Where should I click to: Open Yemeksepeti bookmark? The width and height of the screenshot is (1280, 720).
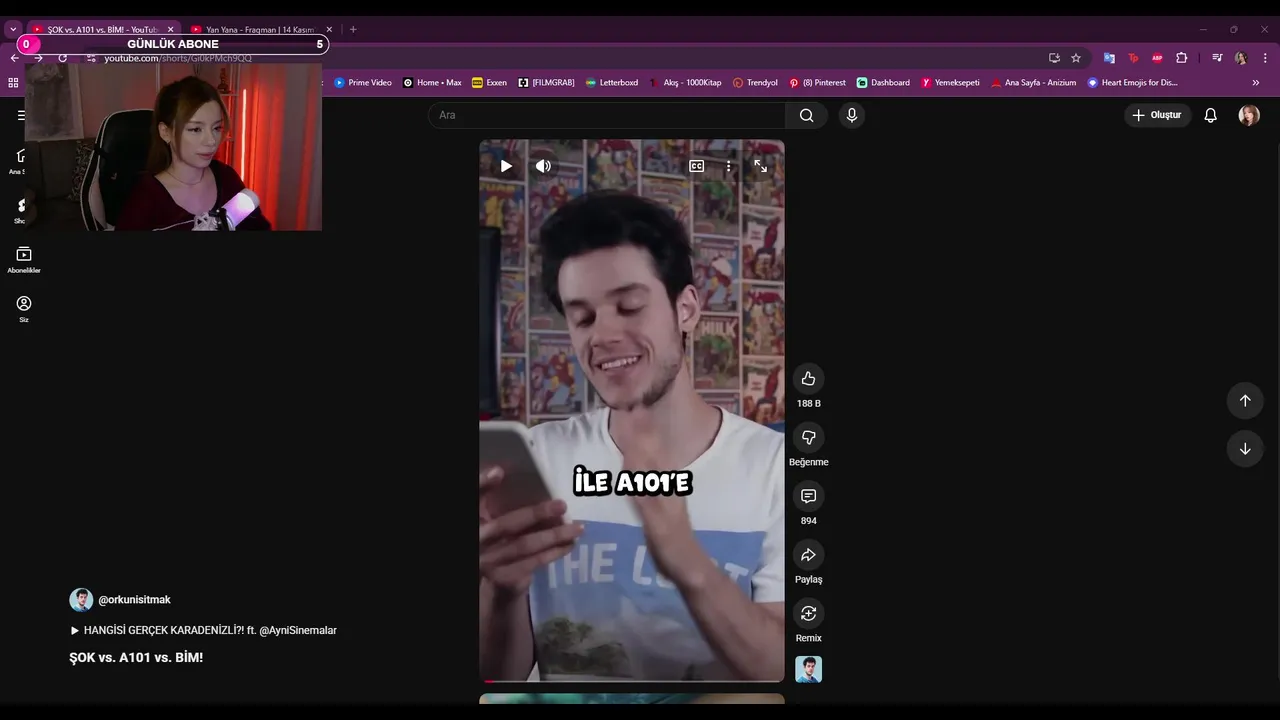[950, 83]
